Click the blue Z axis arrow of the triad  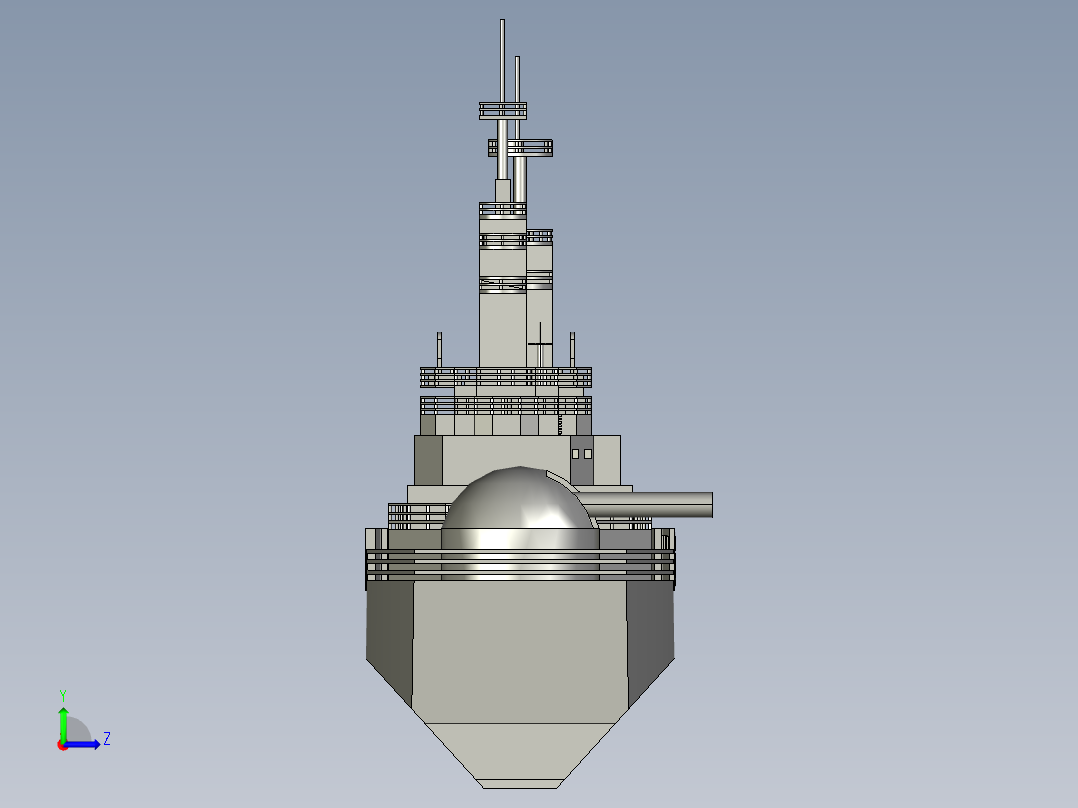pos(82,744)
